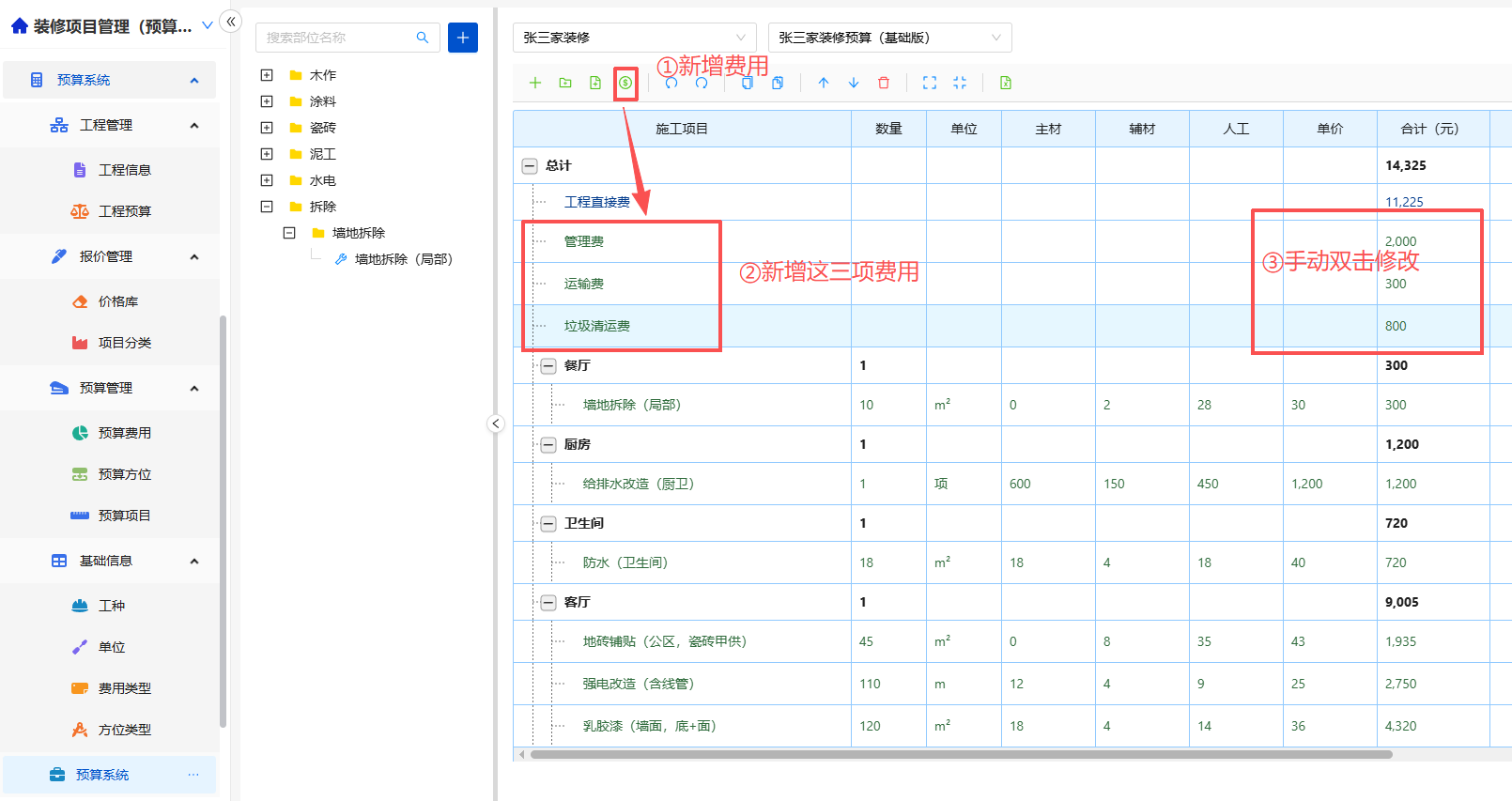
Task: Select the 管理费 row
Action: pyautogui.click(x=1012, y=241)
